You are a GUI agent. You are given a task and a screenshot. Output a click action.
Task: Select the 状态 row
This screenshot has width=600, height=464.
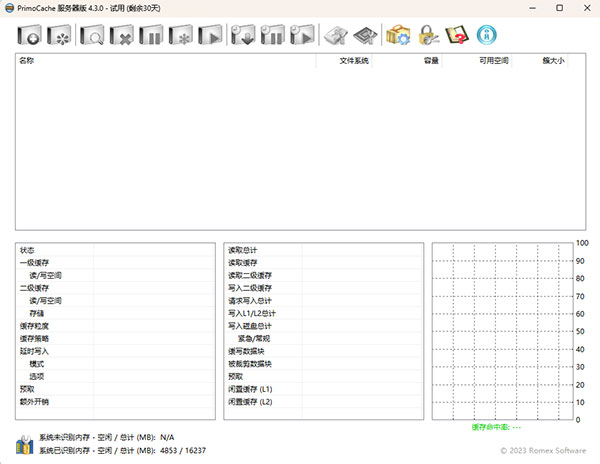tap(115, 250)
